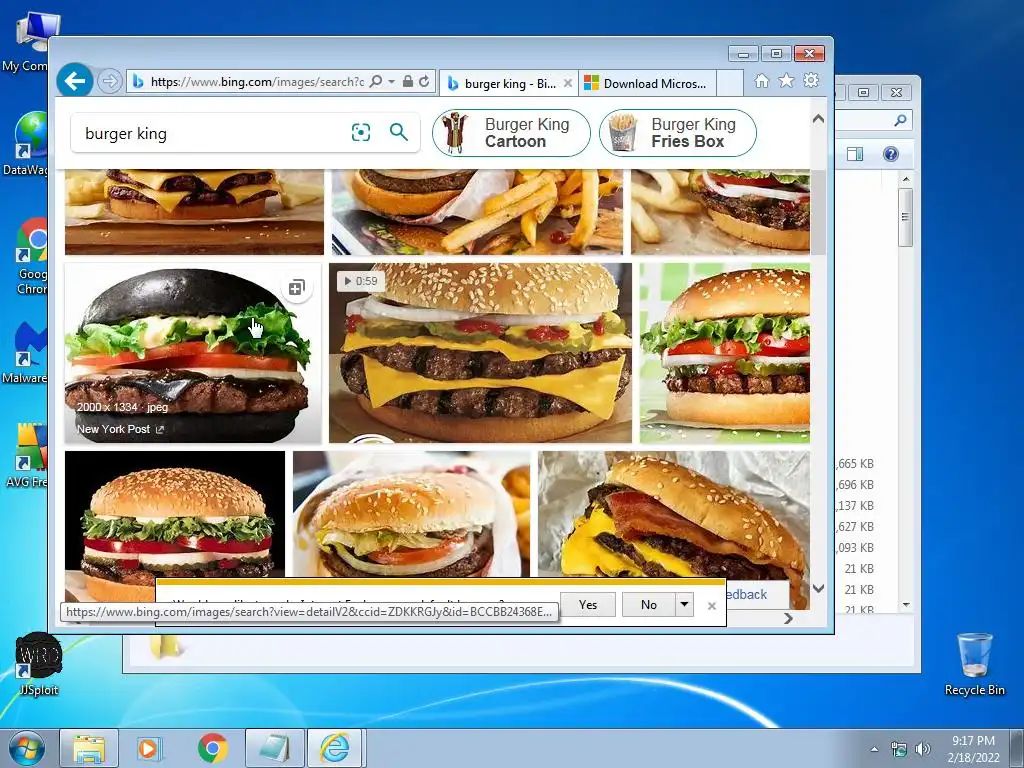This screenshot has width=1024, height=768.
Task: Open the volume speaker tray icon
Action: pyautogui.click(x=923, y=749)
